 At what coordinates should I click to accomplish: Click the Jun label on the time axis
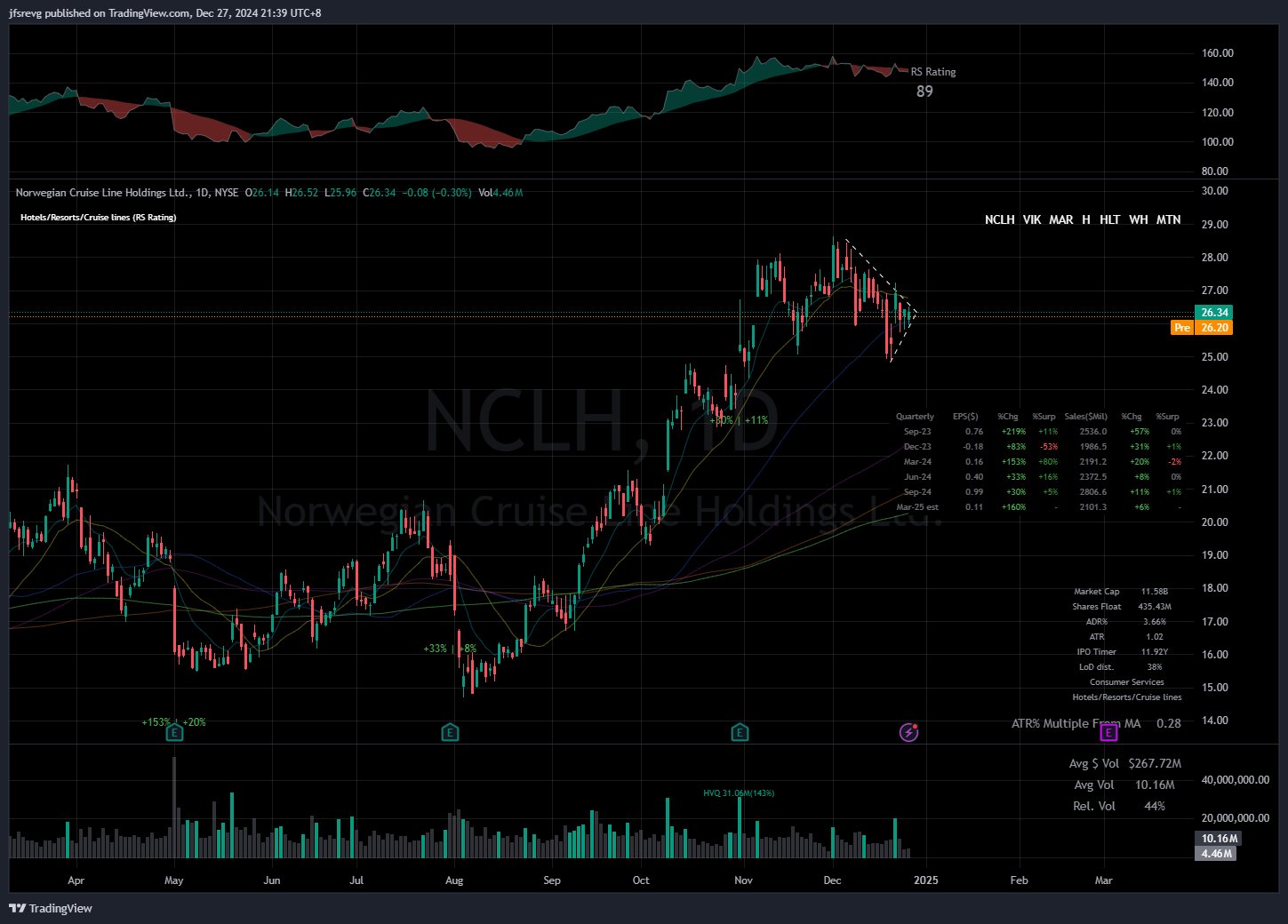coord(272,880)
